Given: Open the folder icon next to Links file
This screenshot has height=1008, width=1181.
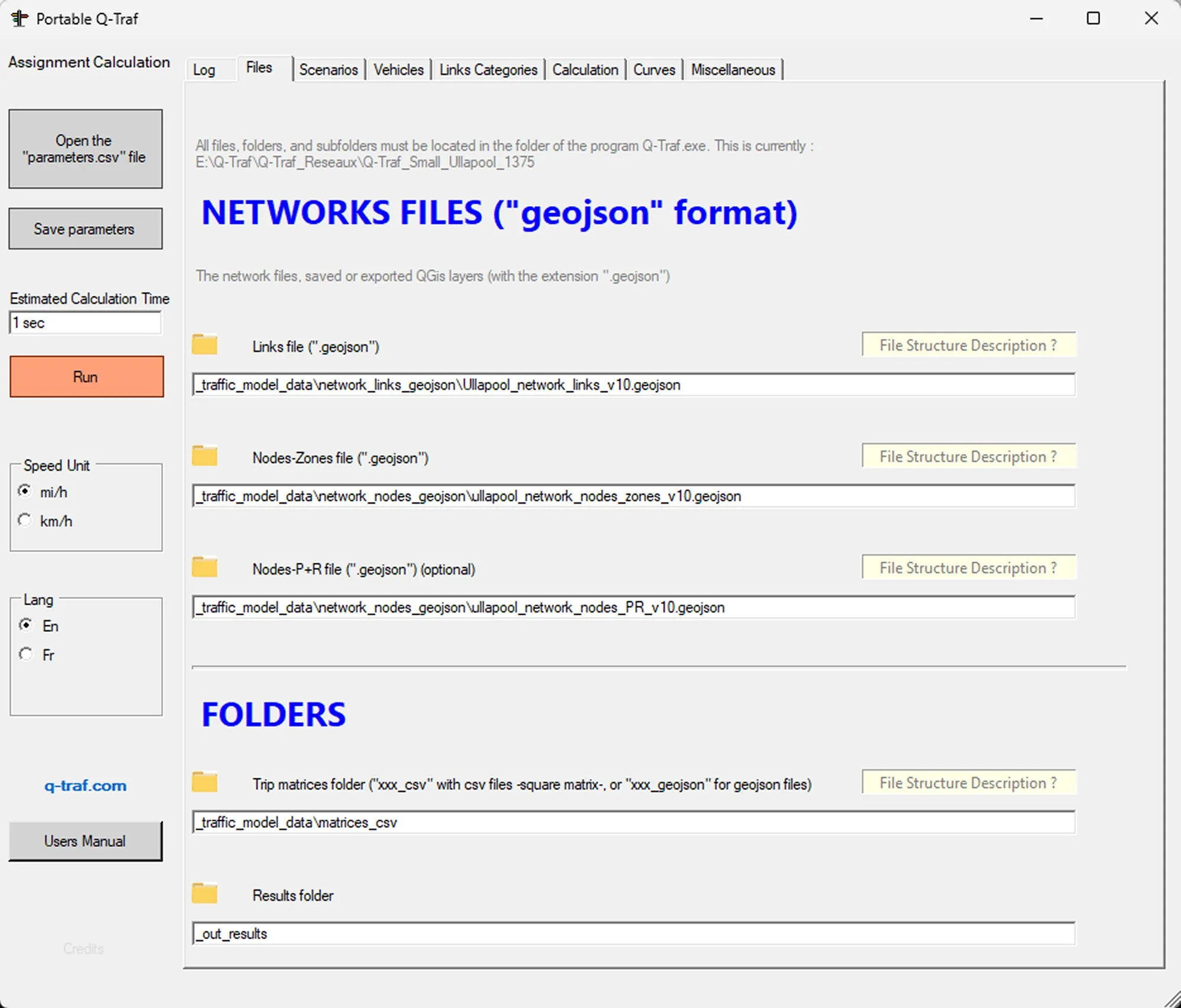Looking at the screenshot, I should click(x=204, y=343).
